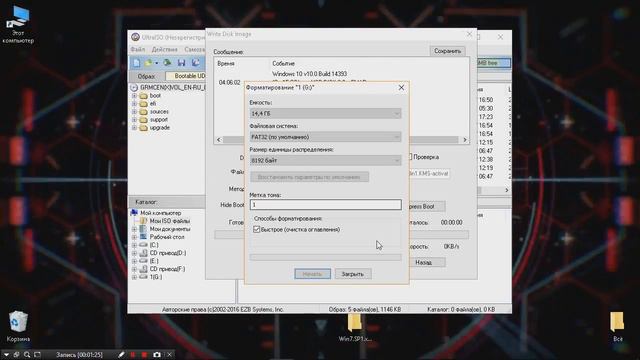Viewport: 640px width, 360px height.
Task: Click the format progress bar
Action: click(325, 257)
